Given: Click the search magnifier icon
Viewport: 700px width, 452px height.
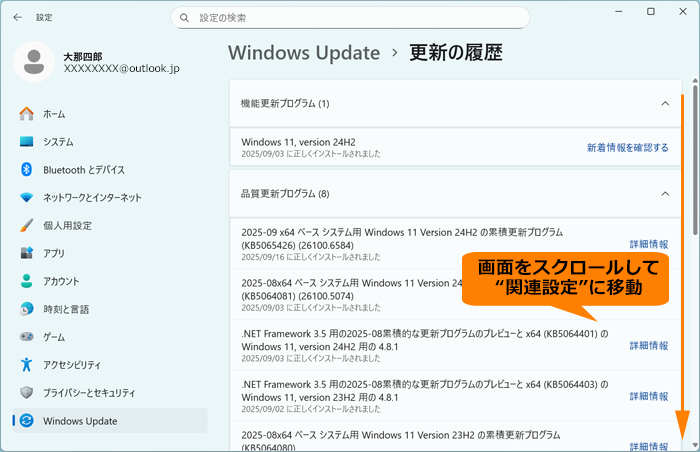Looking at the screenshot, I should click(x=184, y=18).
